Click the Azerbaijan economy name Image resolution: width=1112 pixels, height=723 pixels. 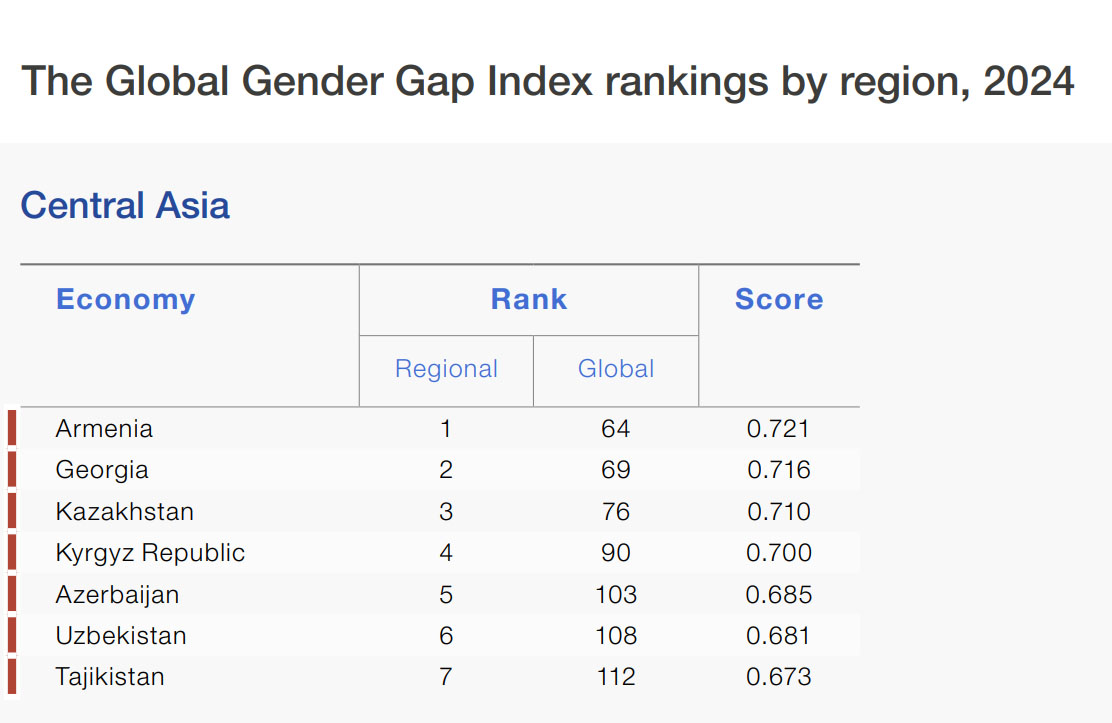coord(117,595)
